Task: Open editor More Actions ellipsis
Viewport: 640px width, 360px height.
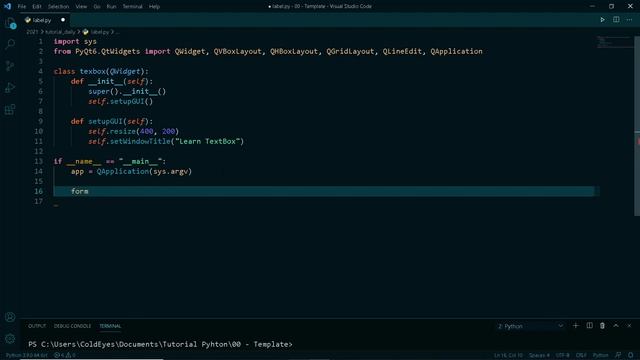Action: 629,20
